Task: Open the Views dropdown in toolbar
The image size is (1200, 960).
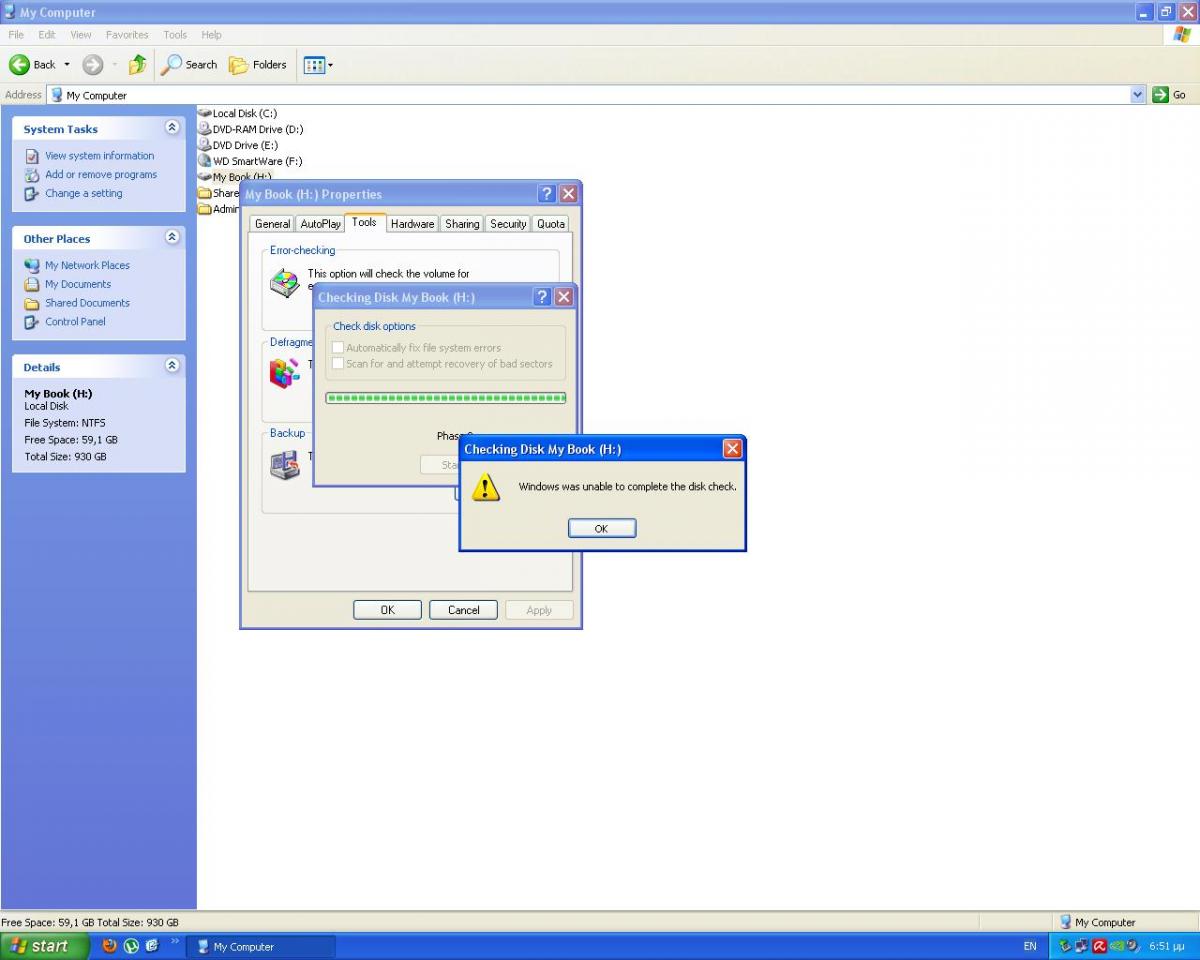Action: coord(318,65)
